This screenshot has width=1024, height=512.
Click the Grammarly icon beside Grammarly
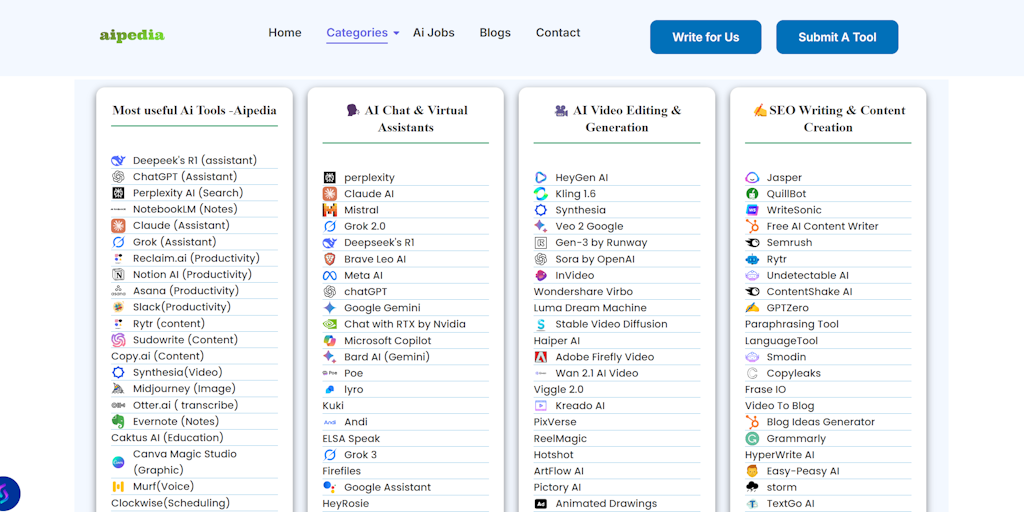tap(752, 439)
